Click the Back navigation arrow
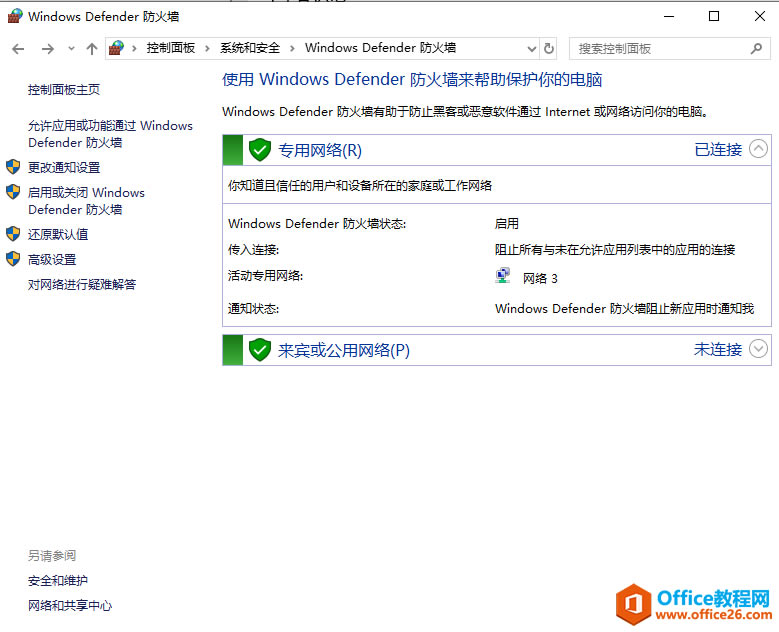Image resolution: width=779 pixels, height=632 pixels. (x=18, y=49)
